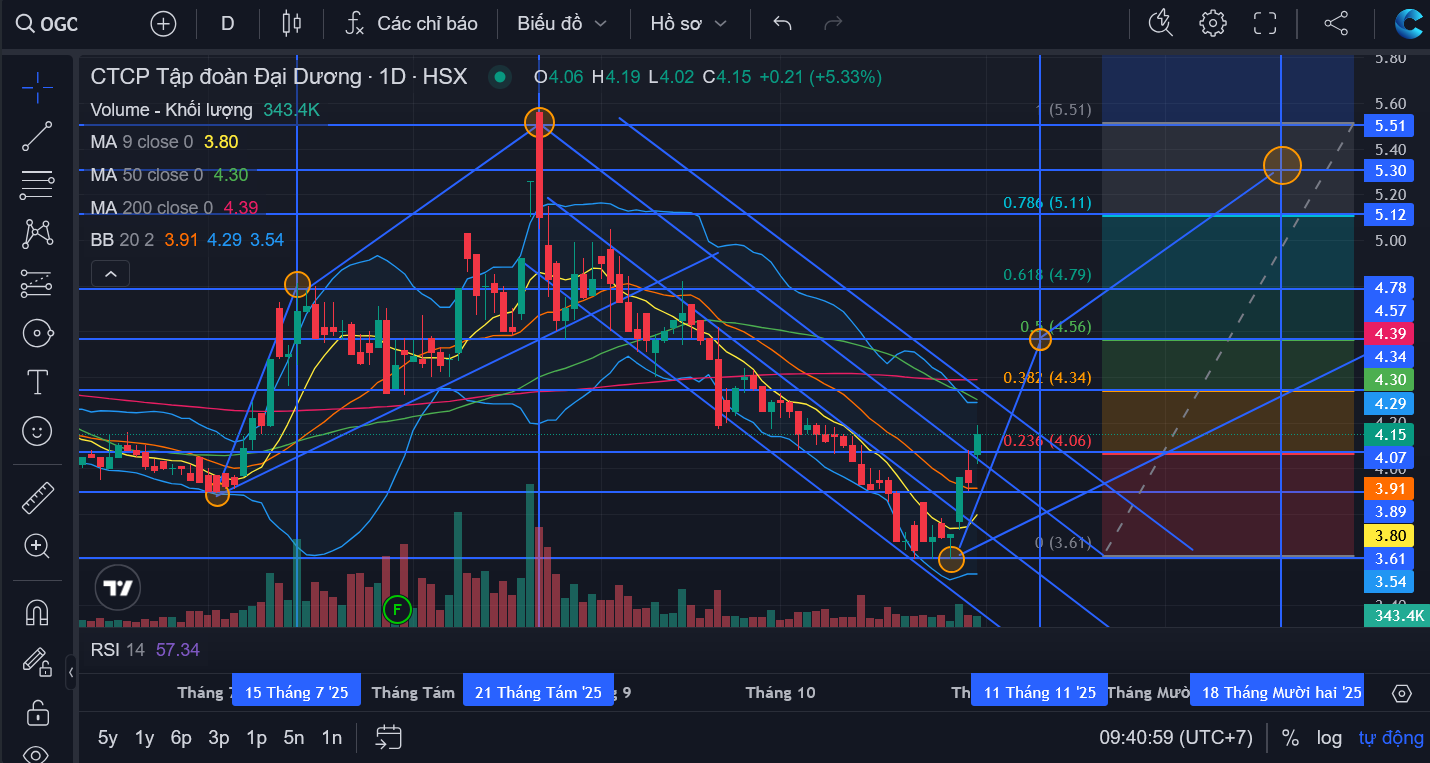This screenshot has height=763, width=1430.
Task: Select the MA 50 close indicator legend
Action: click(x=169, y=175)
